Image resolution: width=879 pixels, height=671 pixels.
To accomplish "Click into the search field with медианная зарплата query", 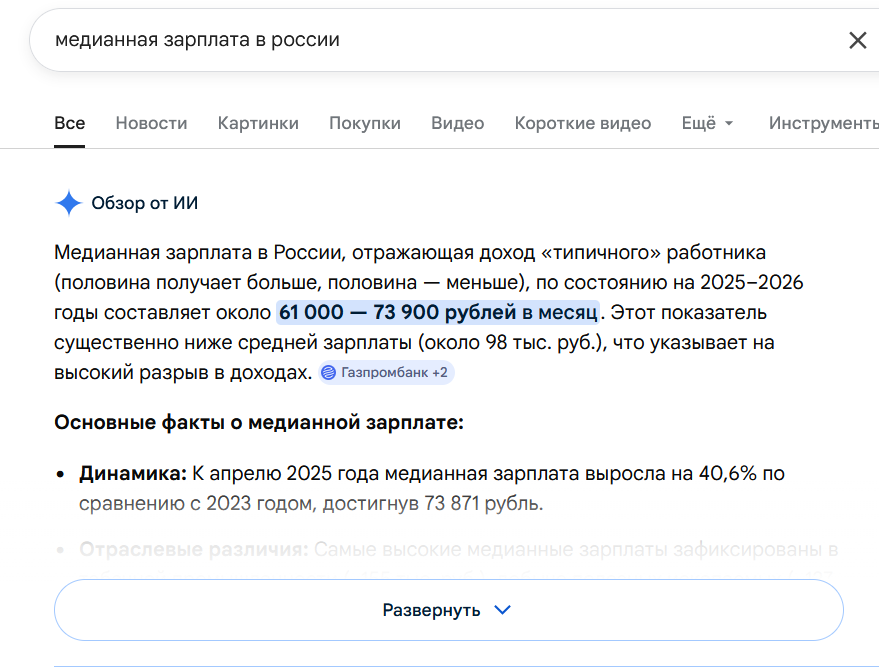I will point(400,40).
